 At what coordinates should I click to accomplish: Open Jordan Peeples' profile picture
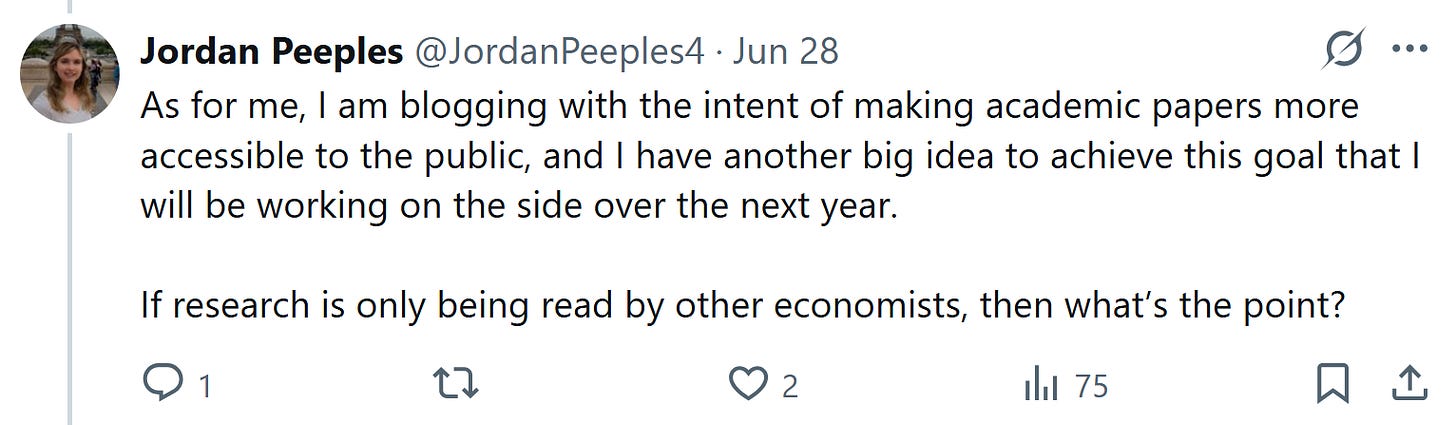[70, 74]
